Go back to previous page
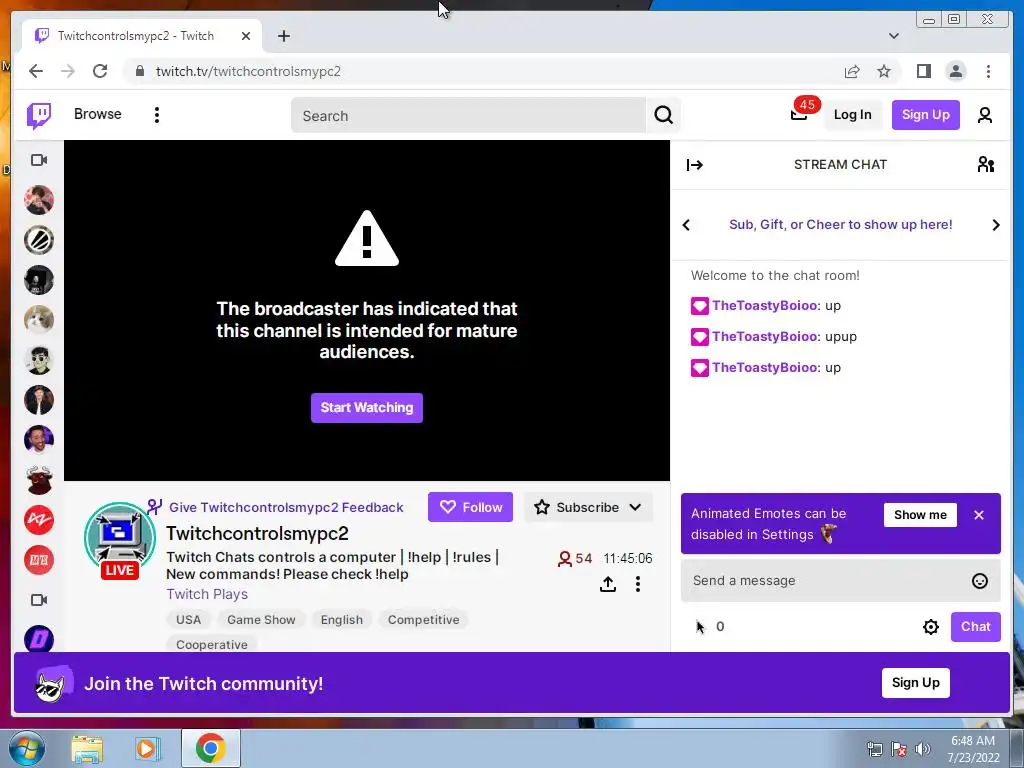Image resolution: width=1024 pixels, height=768 pixels. 36,71
